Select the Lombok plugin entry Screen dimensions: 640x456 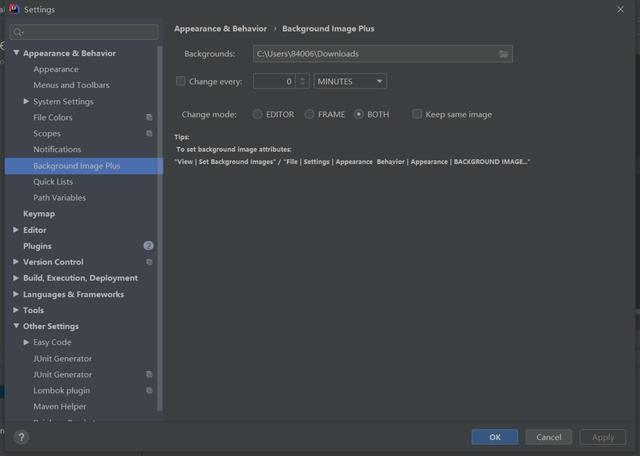pos(62,391)
